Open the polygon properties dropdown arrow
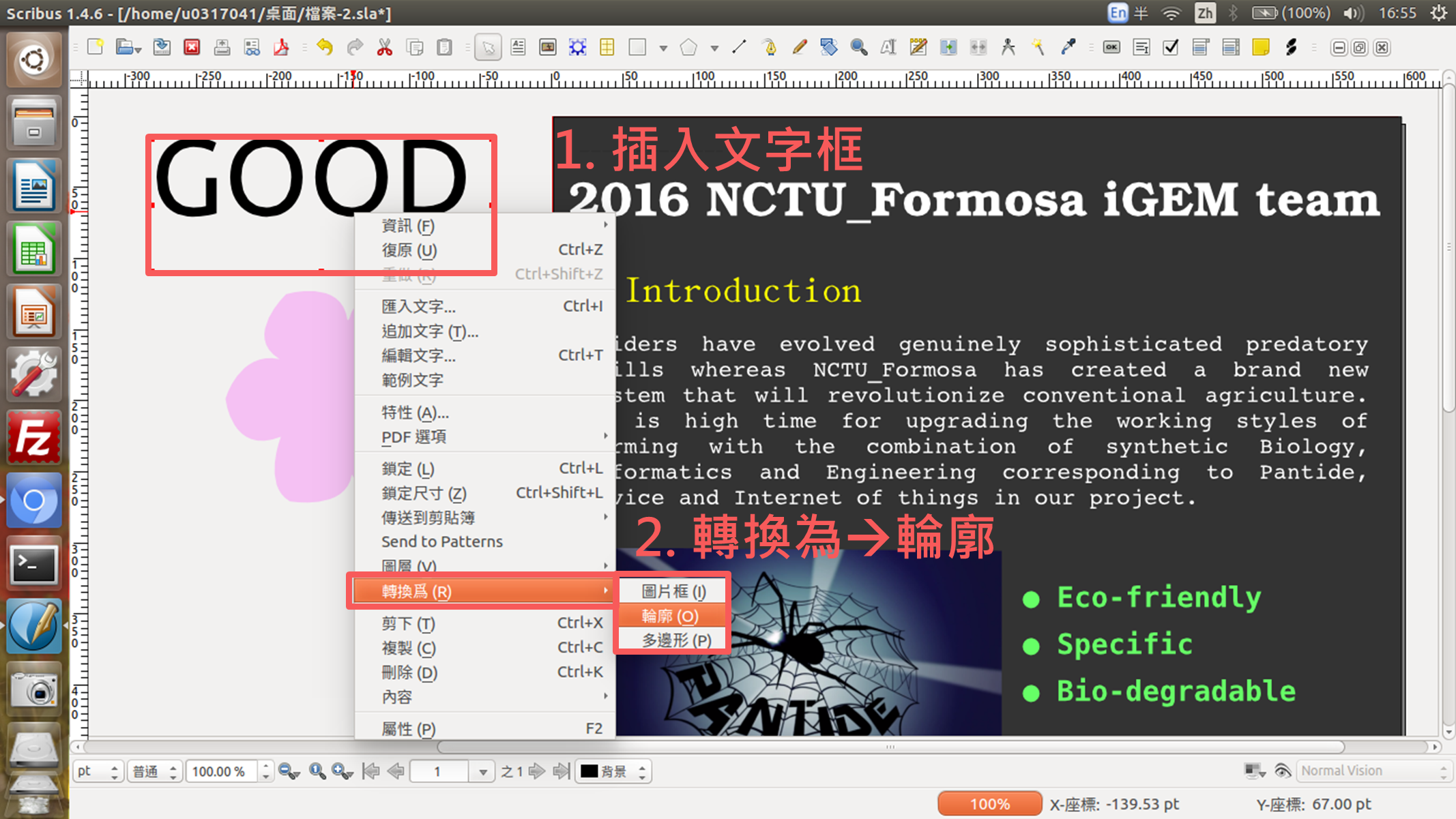The width and height of the screenshot is (1456, 819). 714,48
